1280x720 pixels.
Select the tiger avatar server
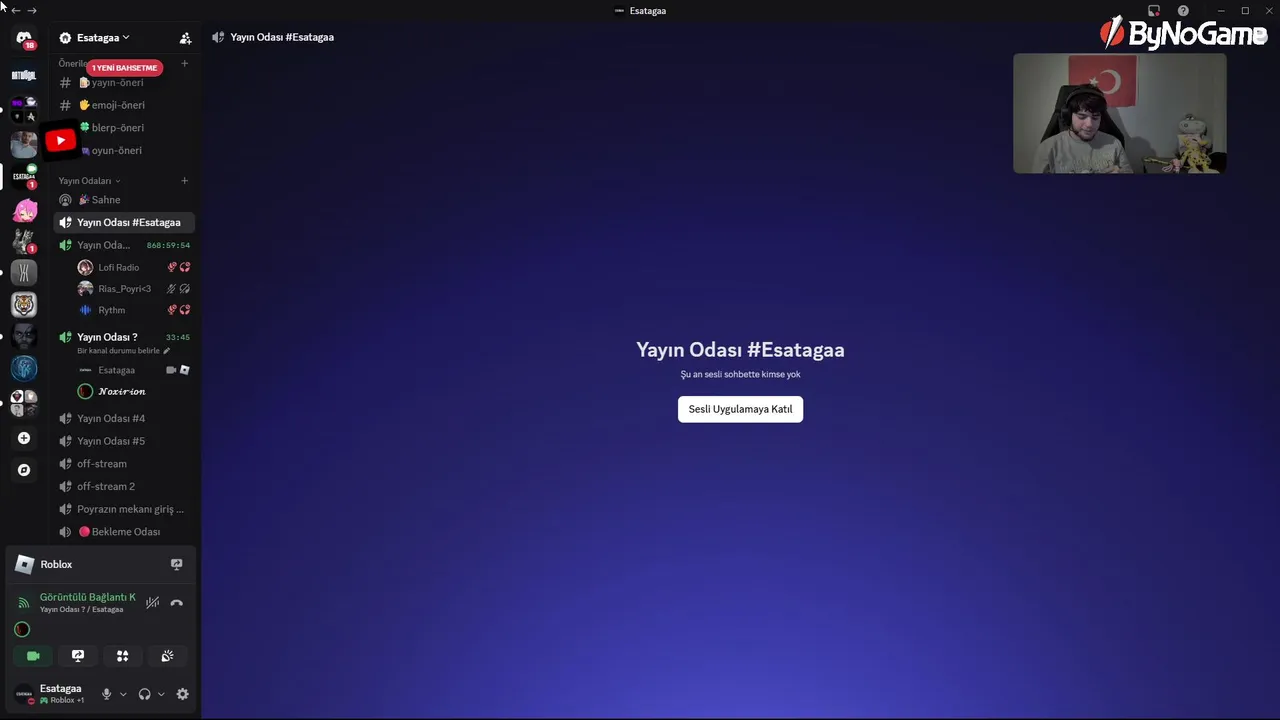point(24,304)
